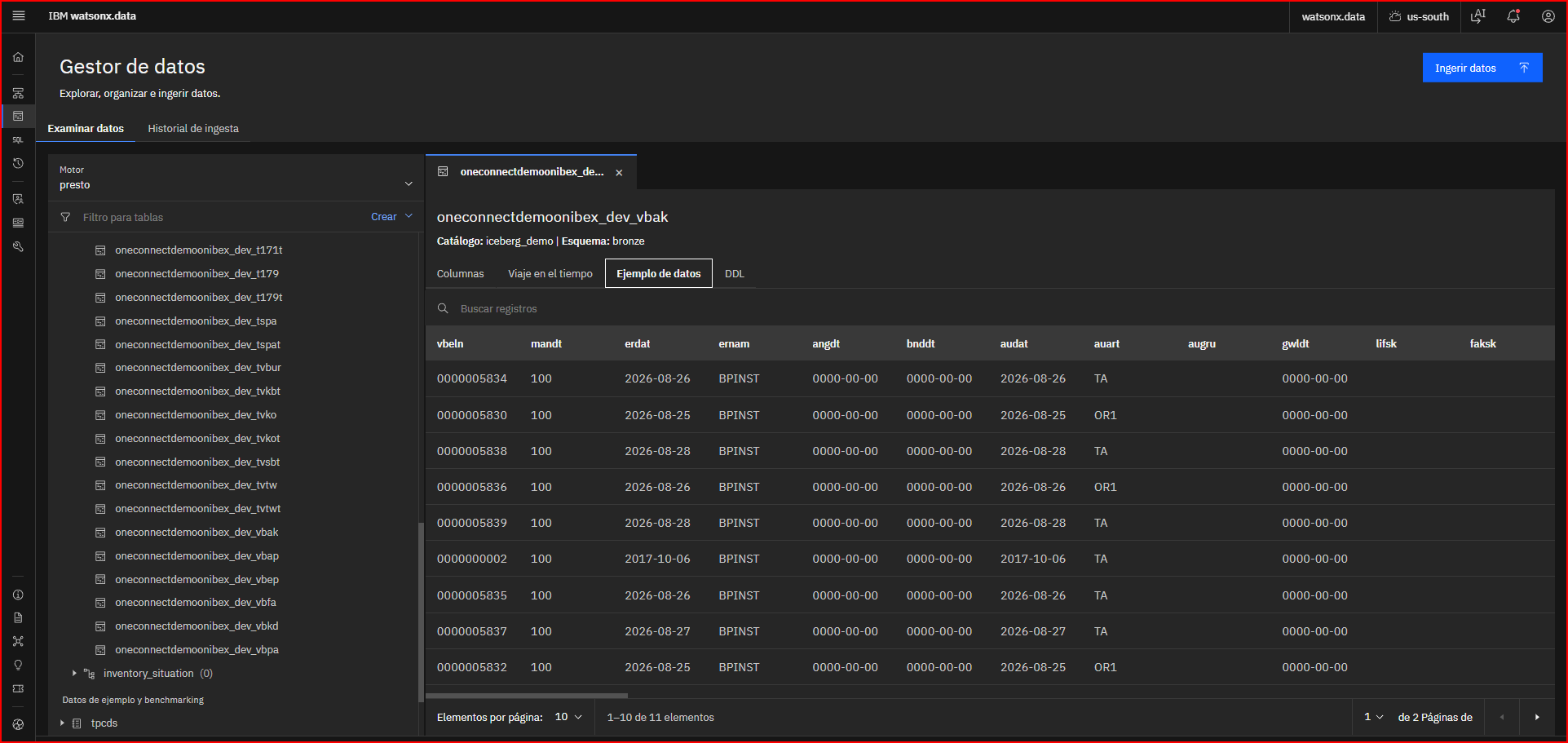
Task: Go to next results page arrow
Action: (x=1537, y=717)
